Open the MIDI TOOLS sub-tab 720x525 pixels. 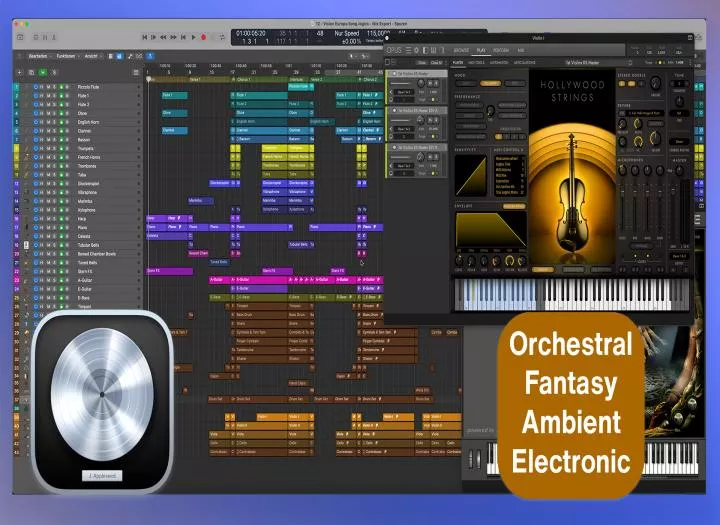coord(476,62)
